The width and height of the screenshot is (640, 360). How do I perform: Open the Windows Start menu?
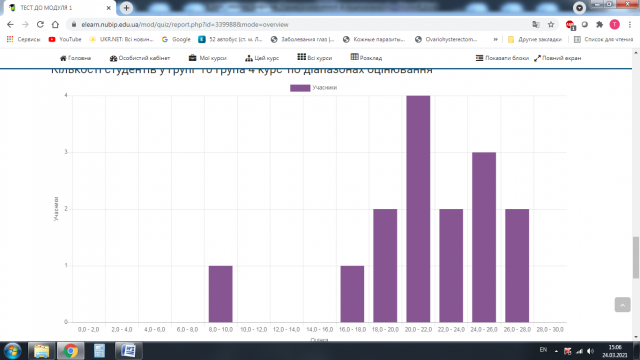pyautogui.click(x=12, y=351)
